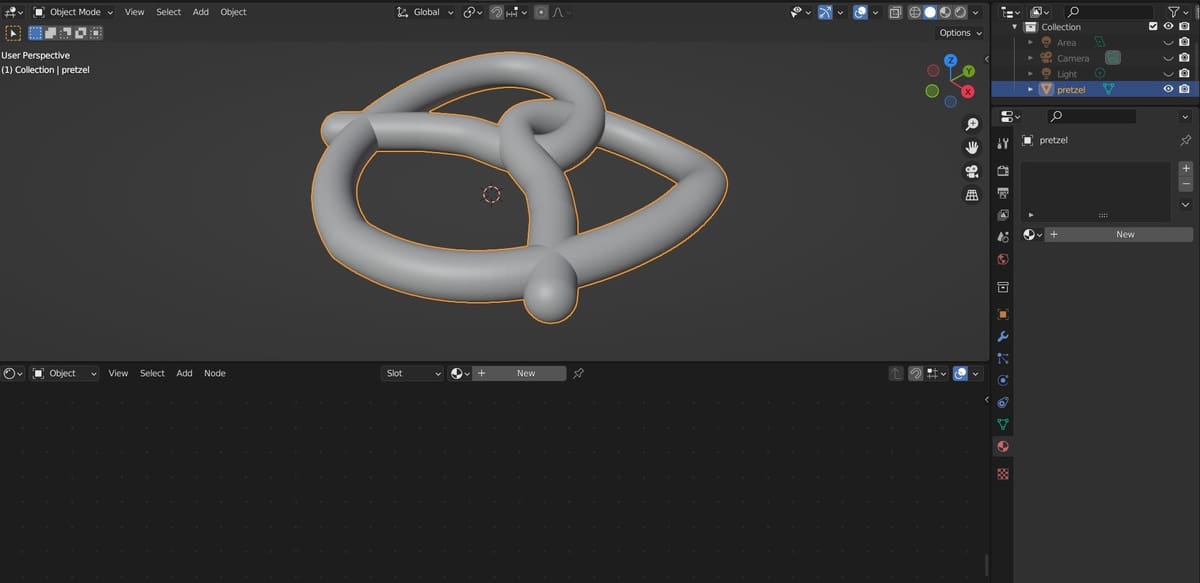Open the viewport View menu
The image size is (1200, 583).
pos(134,12)
